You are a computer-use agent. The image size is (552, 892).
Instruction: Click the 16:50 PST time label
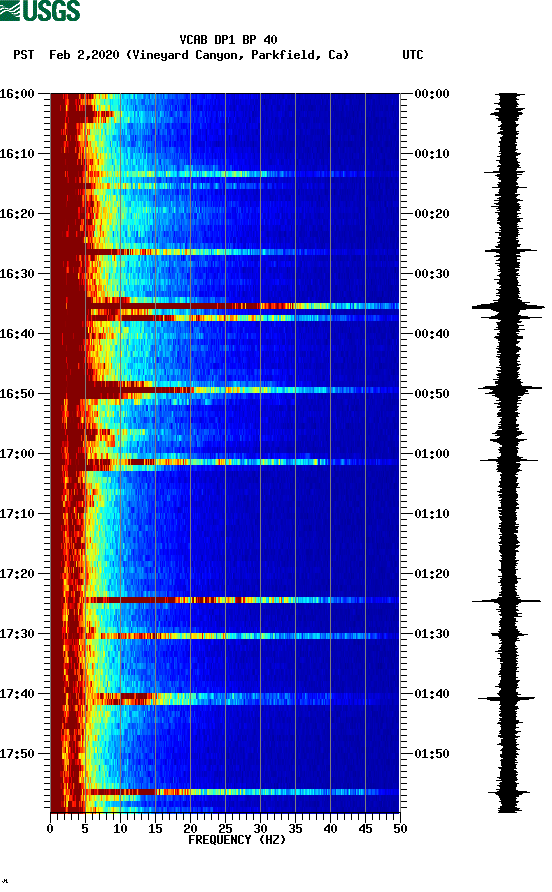17,394
